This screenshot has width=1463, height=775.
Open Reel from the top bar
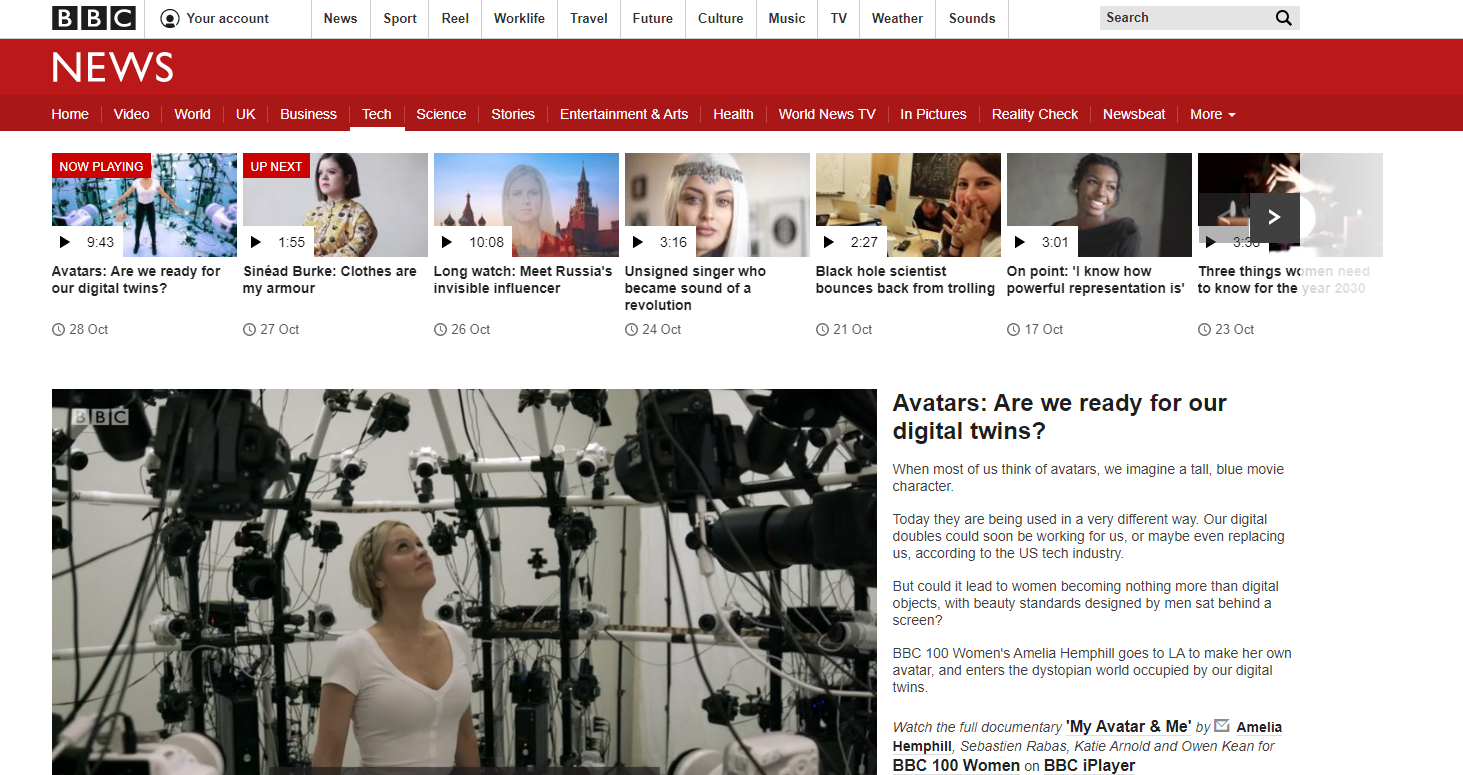[455, 18]
